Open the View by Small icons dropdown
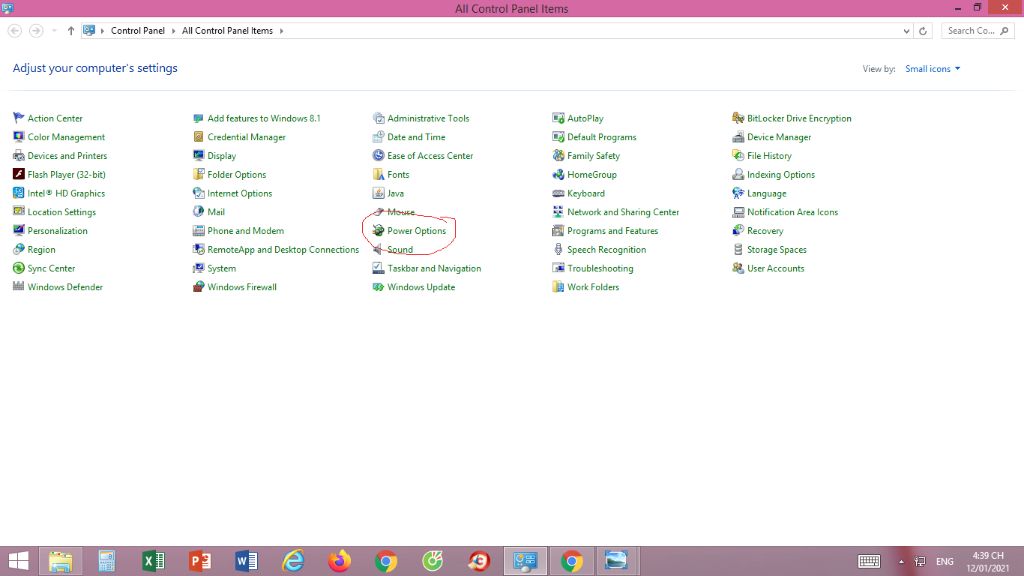Image resolution: width=1024 pixels, height=576 pixels. 933,69
